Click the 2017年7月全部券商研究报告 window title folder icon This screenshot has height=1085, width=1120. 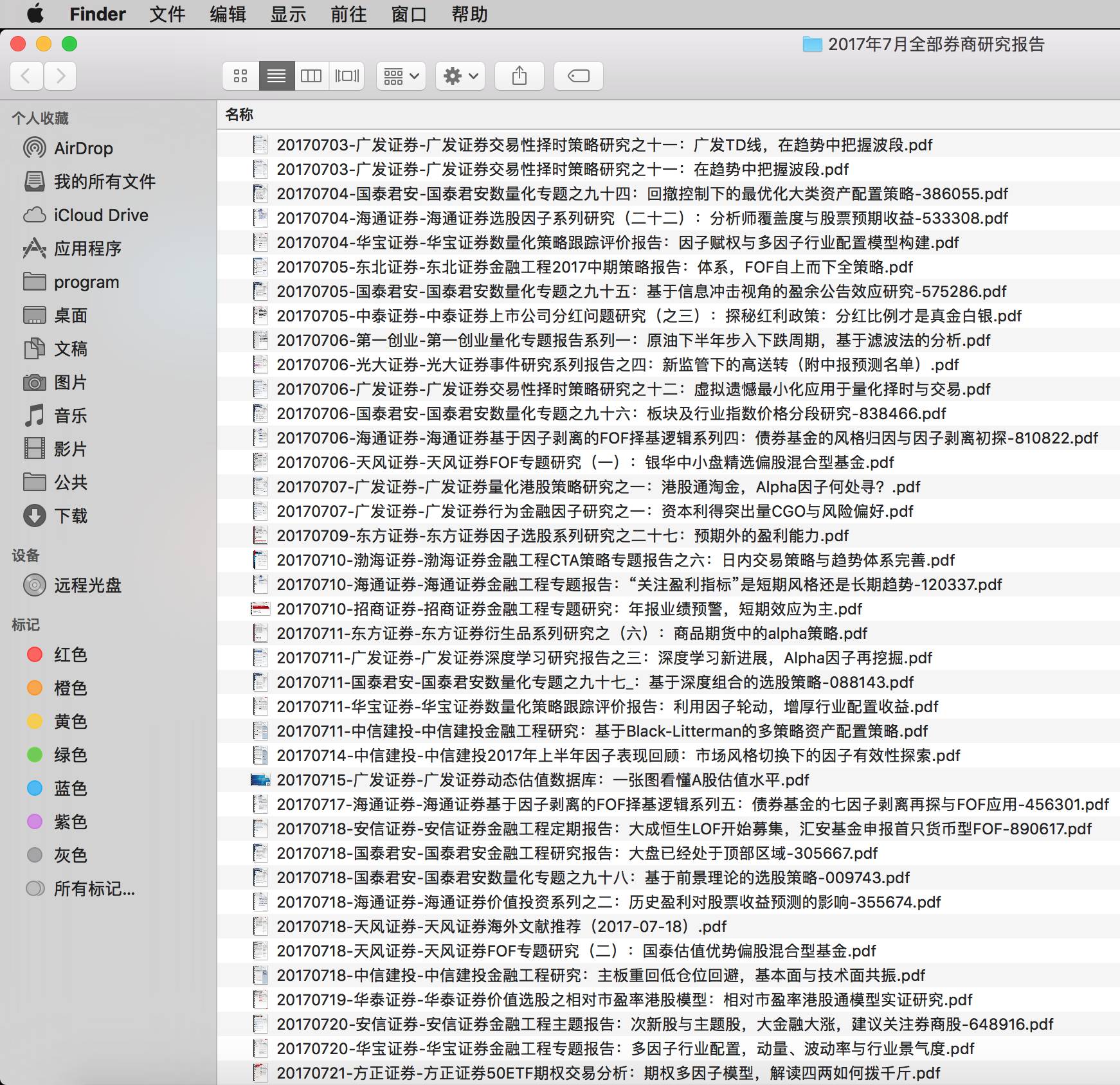(812, 44)
